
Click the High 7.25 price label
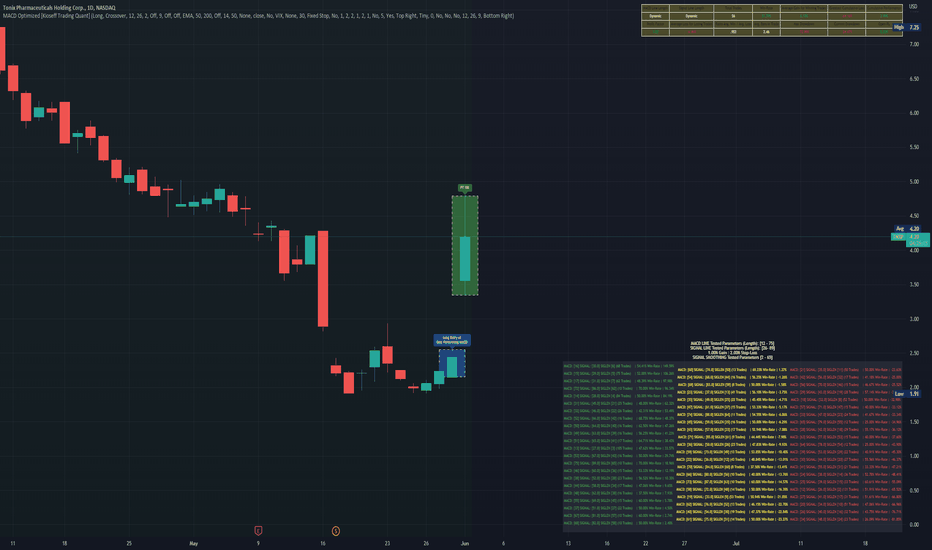pos(906,27)
